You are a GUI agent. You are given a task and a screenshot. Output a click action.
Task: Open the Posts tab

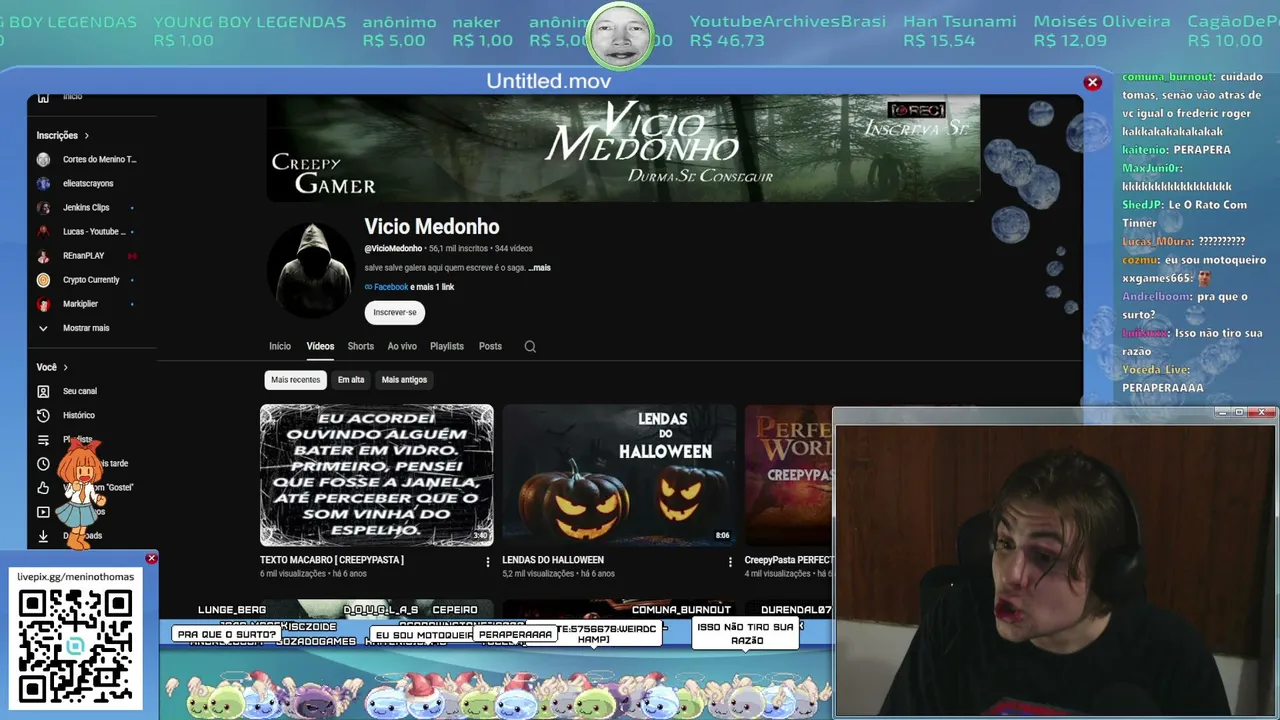(x=490, y=347)
